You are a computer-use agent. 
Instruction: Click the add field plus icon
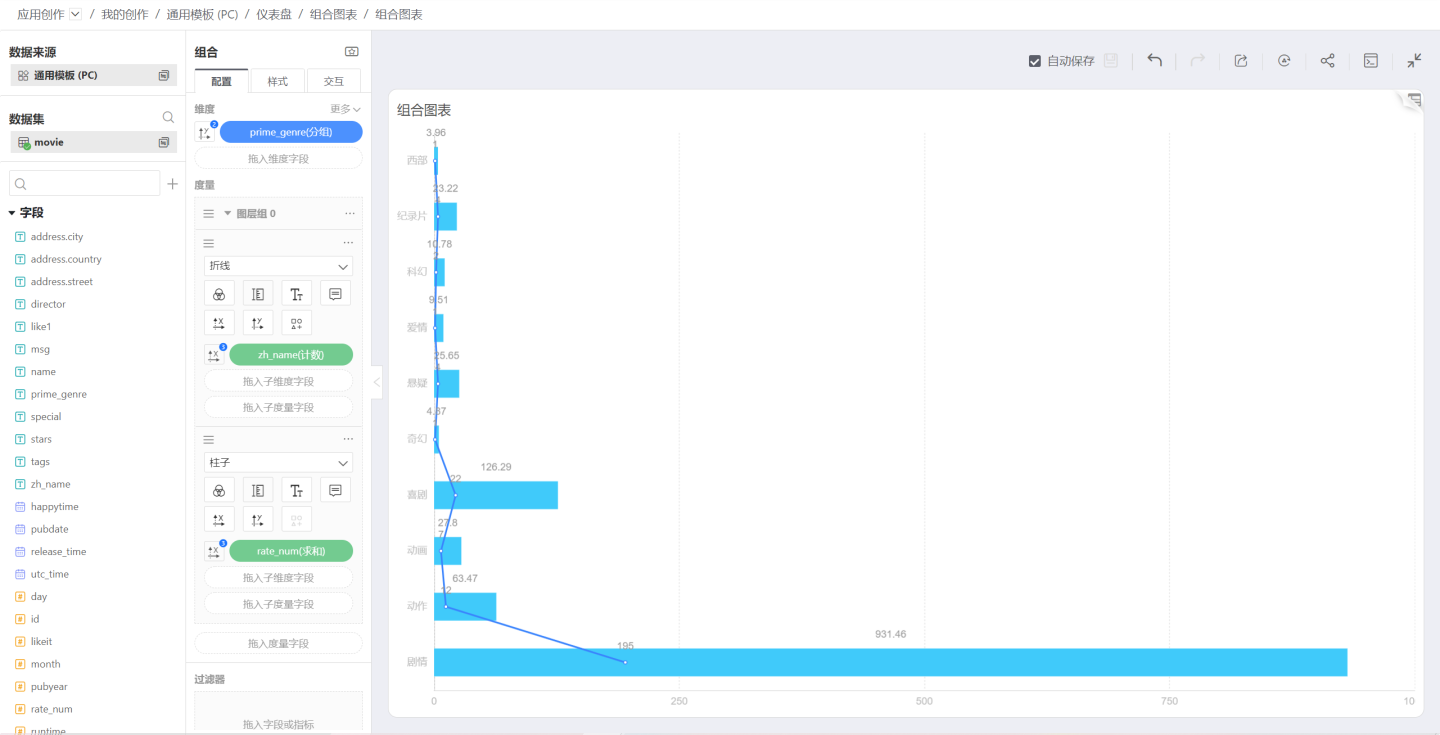click(172, 184)
